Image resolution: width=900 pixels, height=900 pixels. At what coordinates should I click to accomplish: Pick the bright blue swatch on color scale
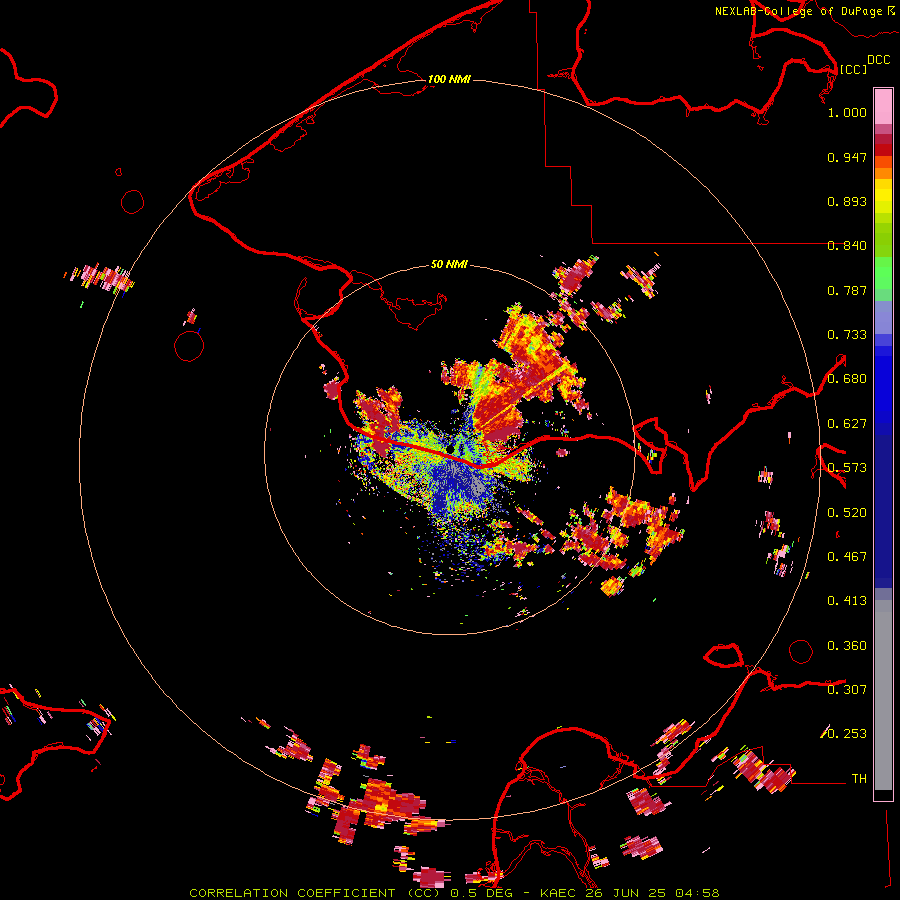[x=883, y=385]
